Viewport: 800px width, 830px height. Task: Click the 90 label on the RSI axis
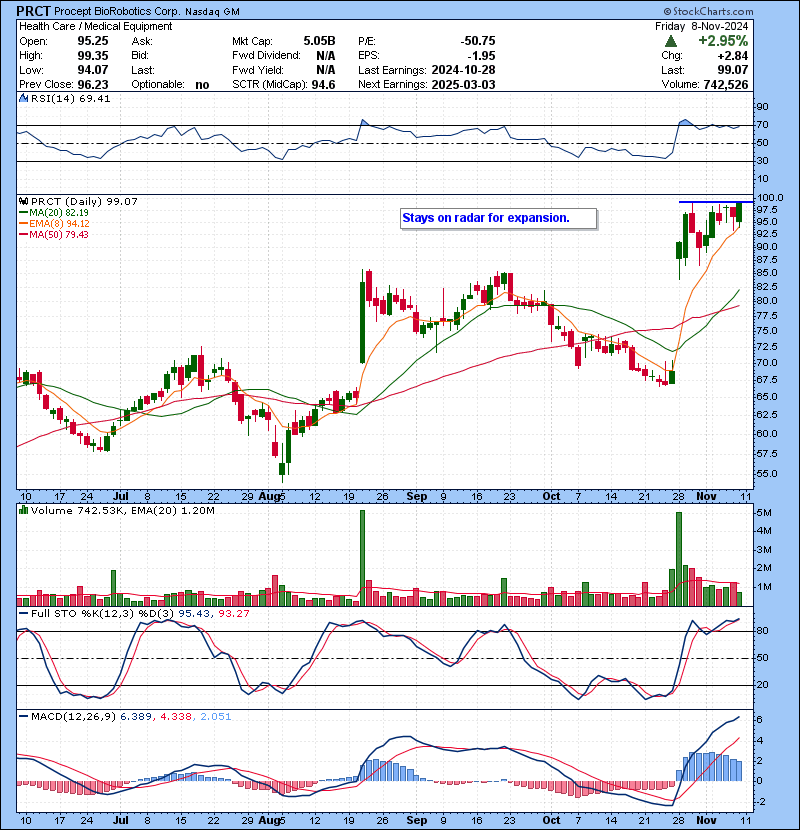pos(762,107)
